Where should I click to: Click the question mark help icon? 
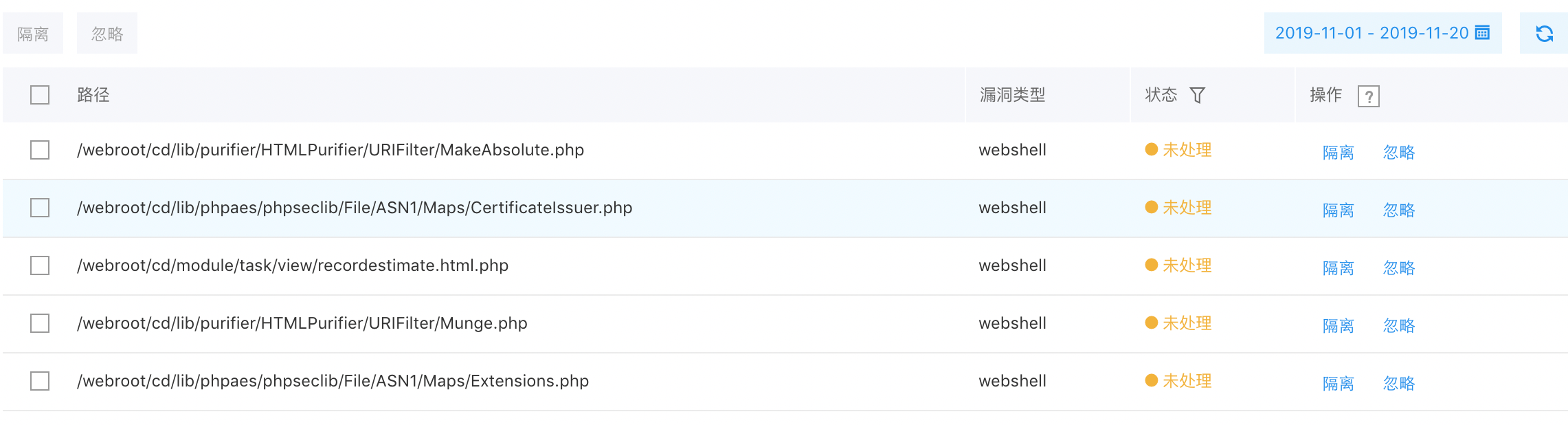1368,96
